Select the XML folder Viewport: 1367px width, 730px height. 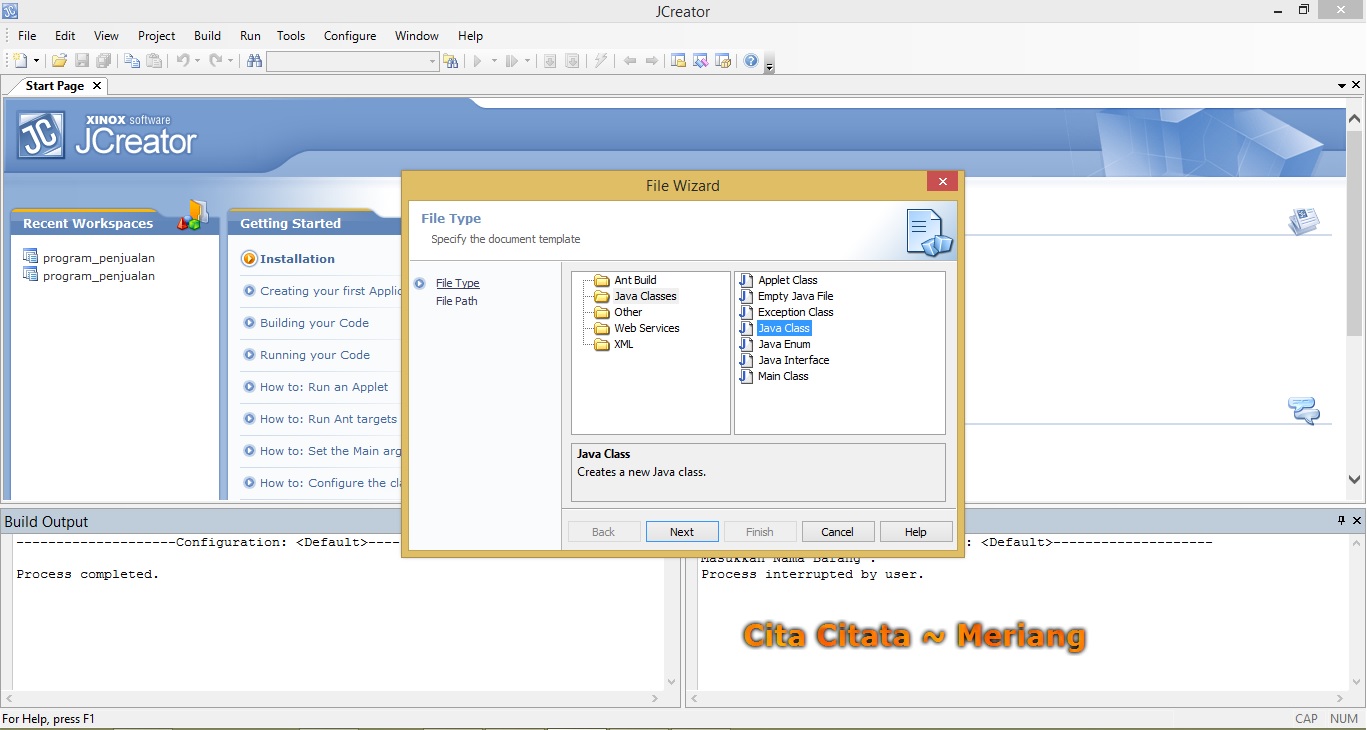[x=623, y=344]
